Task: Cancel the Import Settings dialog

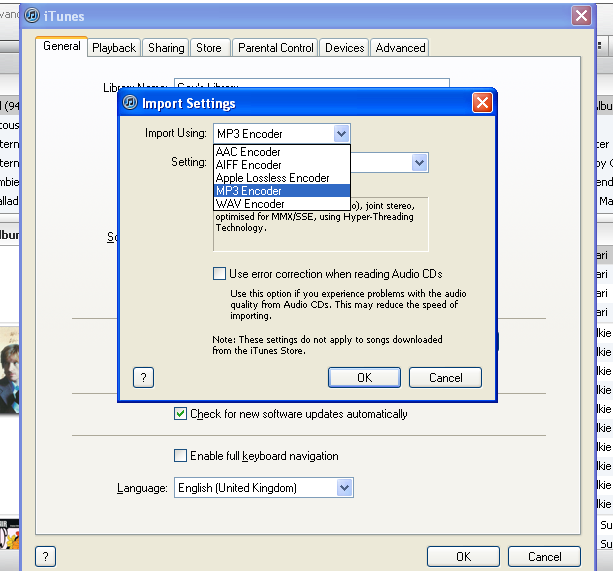Action: (x=445, y=378)
